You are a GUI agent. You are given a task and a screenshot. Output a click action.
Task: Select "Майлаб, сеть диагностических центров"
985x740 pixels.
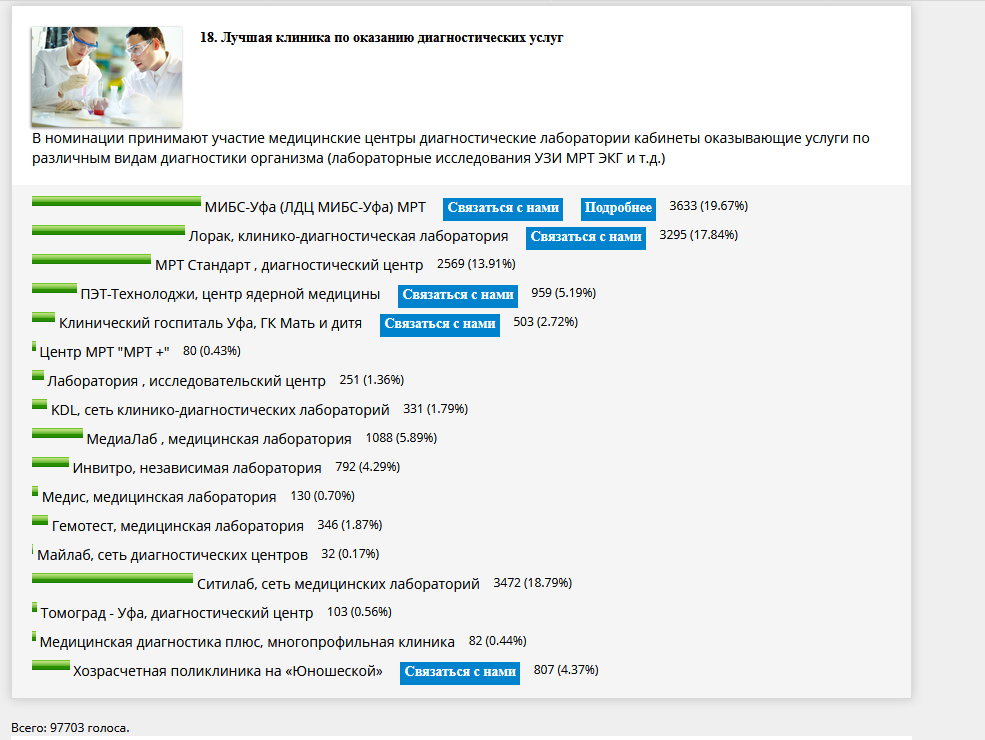pyautogui.click(x=172, y=555)
